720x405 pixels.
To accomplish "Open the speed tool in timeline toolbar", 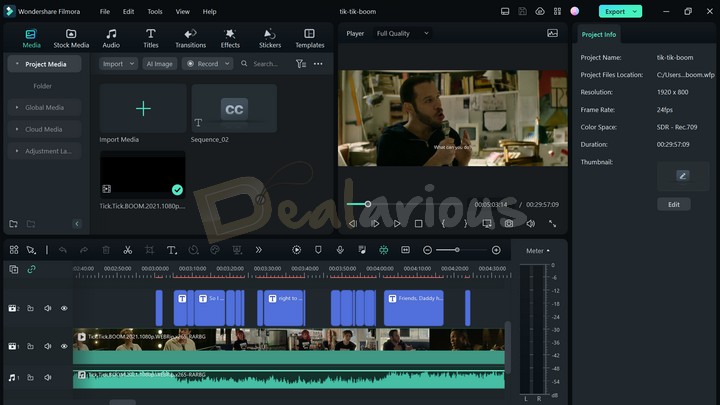I will click(x=193, y=250).
